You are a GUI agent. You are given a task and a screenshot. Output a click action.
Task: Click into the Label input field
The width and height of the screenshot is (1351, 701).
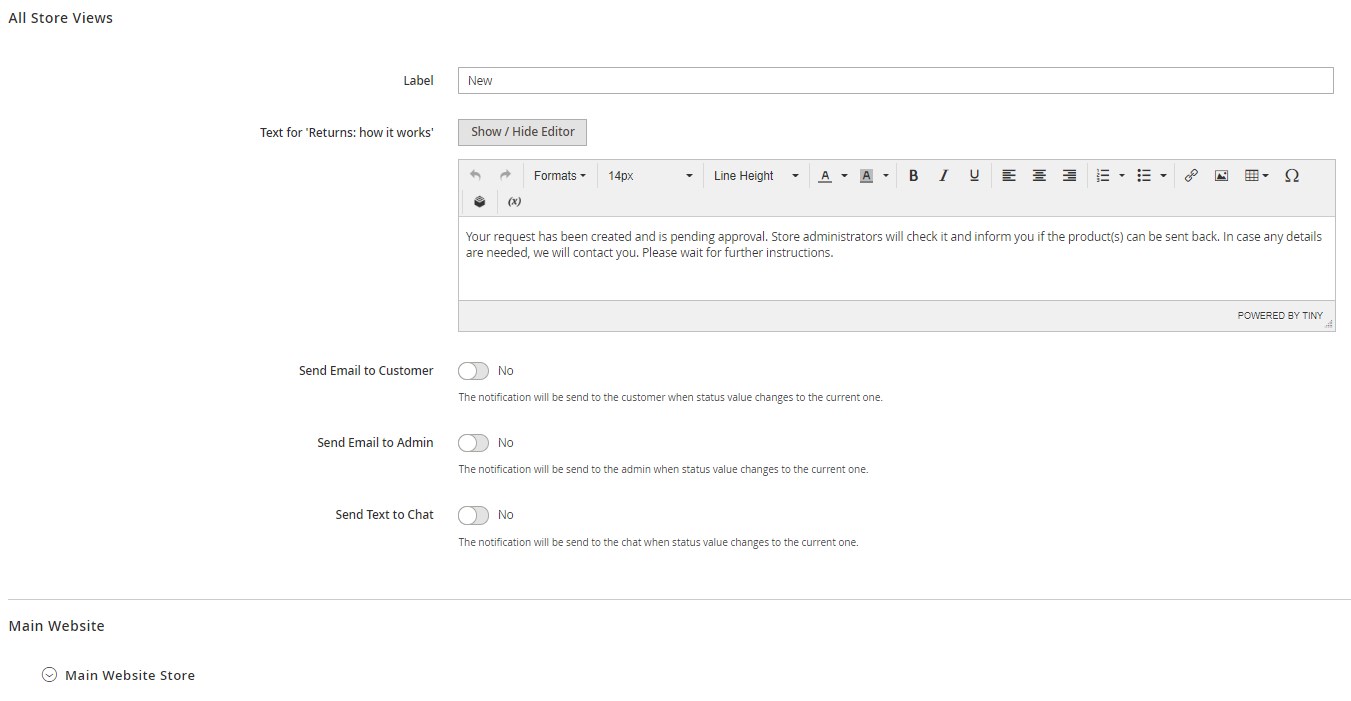pyautogui.click(x=895, y=81)
